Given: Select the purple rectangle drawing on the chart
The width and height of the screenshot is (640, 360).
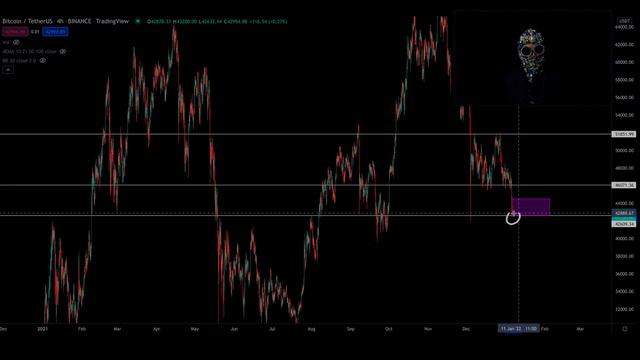Looking at the screenshot, I should coord(531,206).
